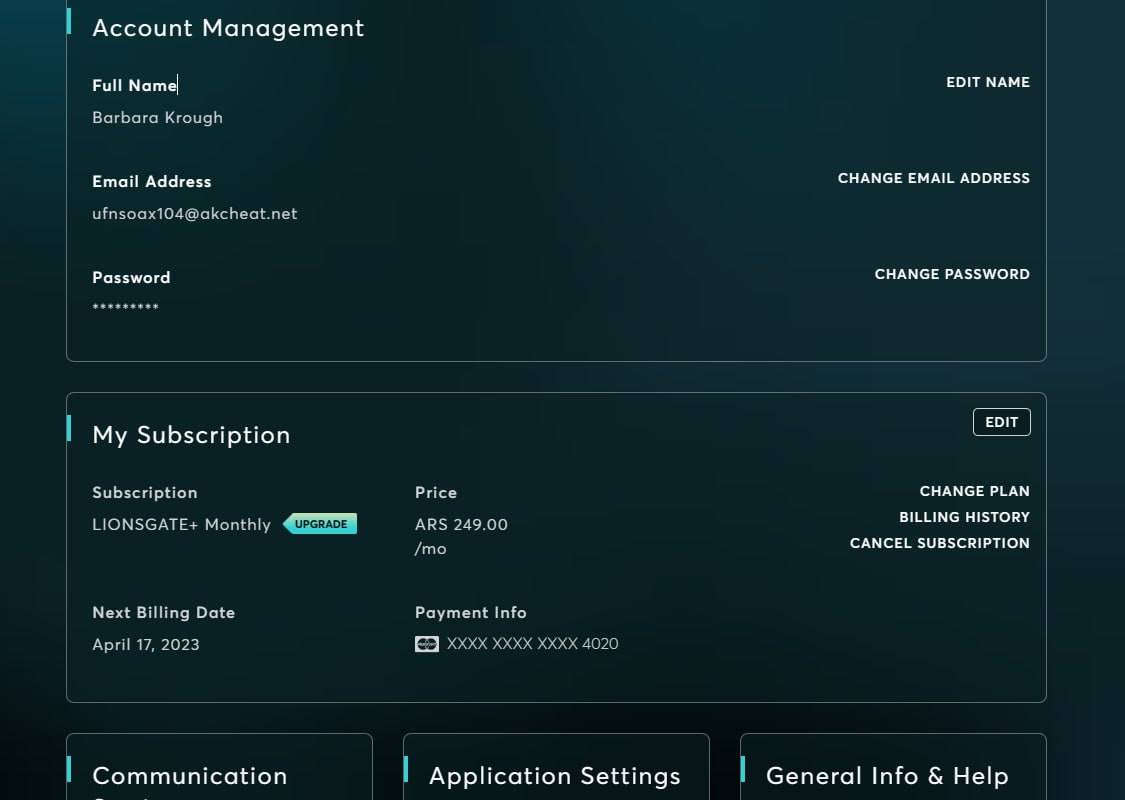
Task: Click the Communication panel heading
Action: point(190,776)
